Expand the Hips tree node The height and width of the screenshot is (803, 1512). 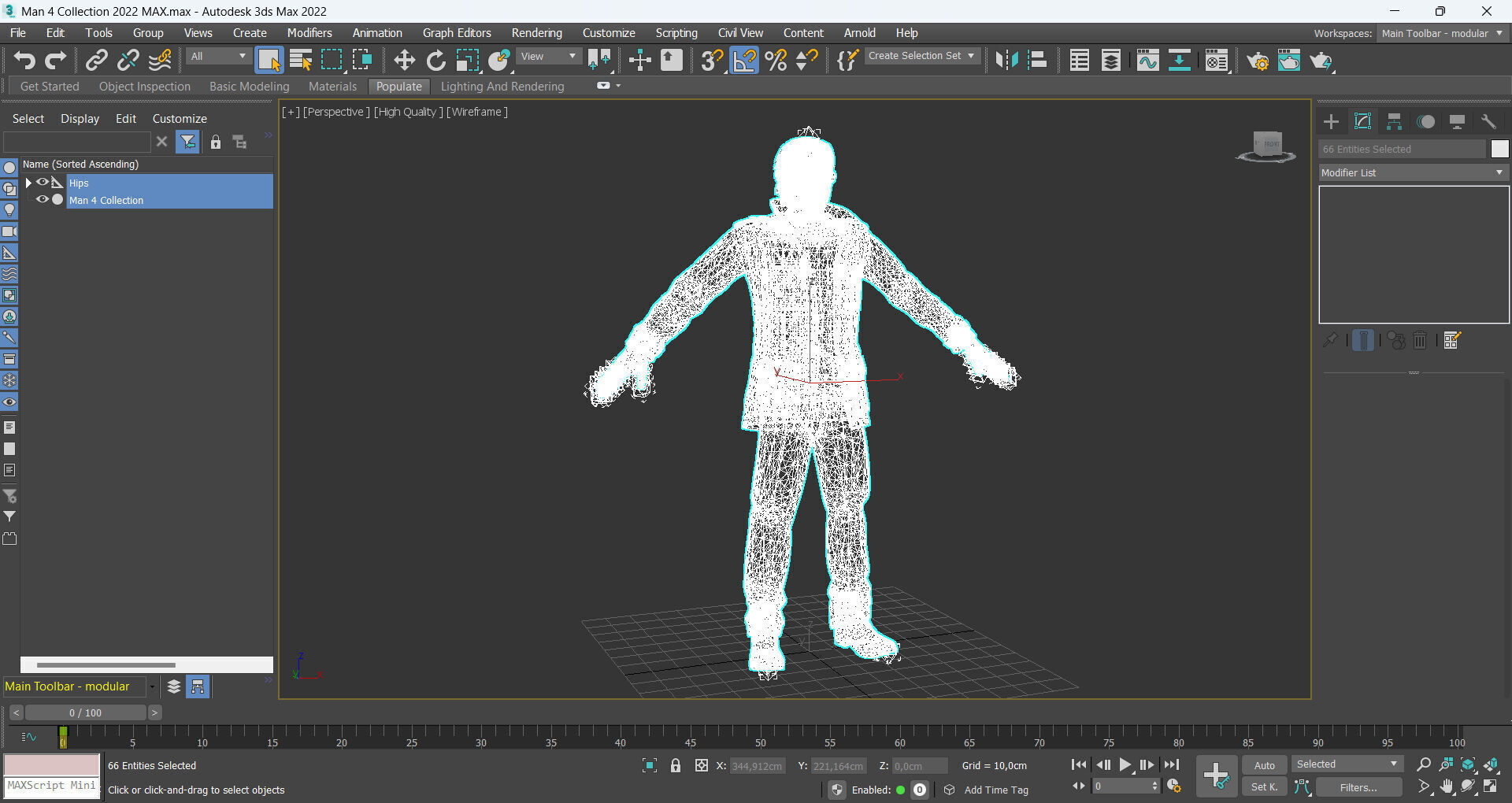[x=28, y=183]
